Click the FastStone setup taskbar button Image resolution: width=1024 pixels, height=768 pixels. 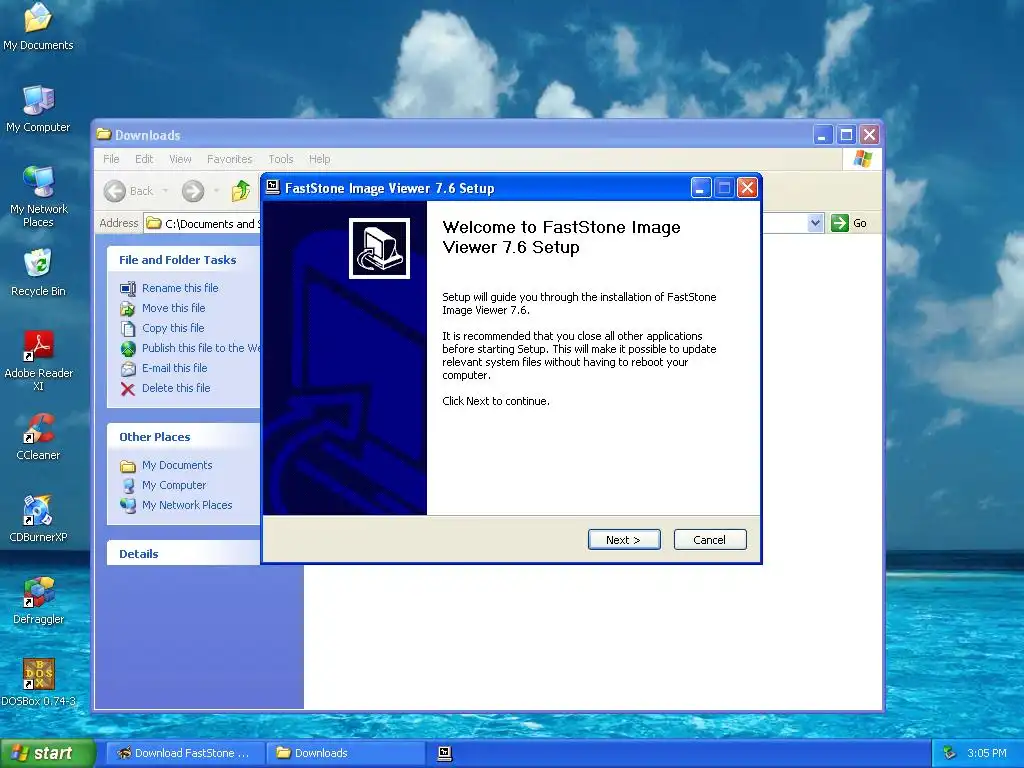coord(445,753)
